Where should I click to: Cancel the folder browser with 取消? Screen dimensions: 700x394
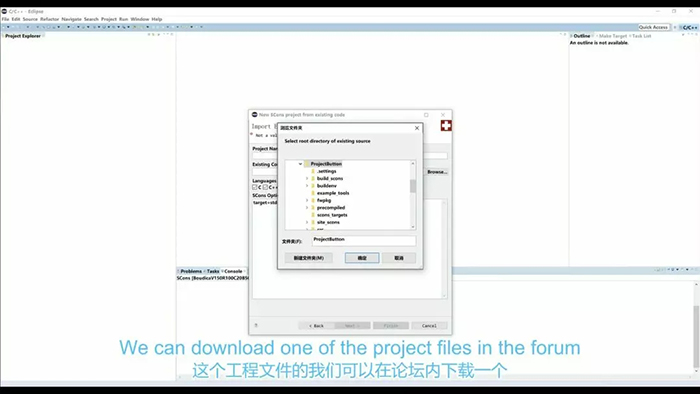tap(399, 258)
